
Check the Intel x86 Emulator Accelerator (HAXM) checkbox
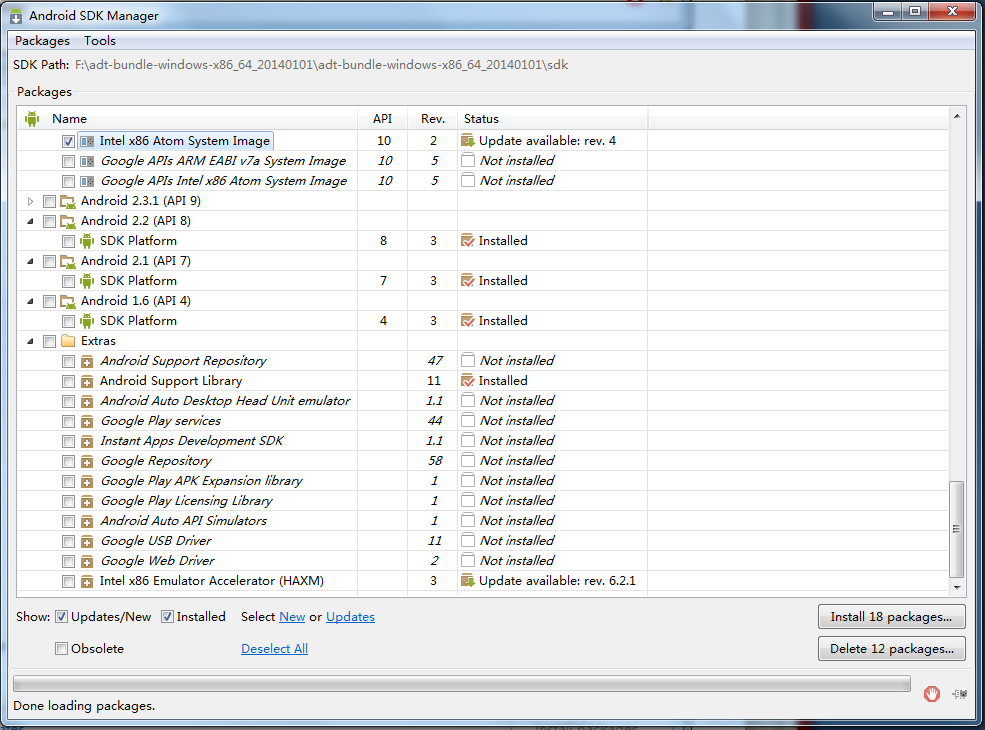tap(68, 582)
